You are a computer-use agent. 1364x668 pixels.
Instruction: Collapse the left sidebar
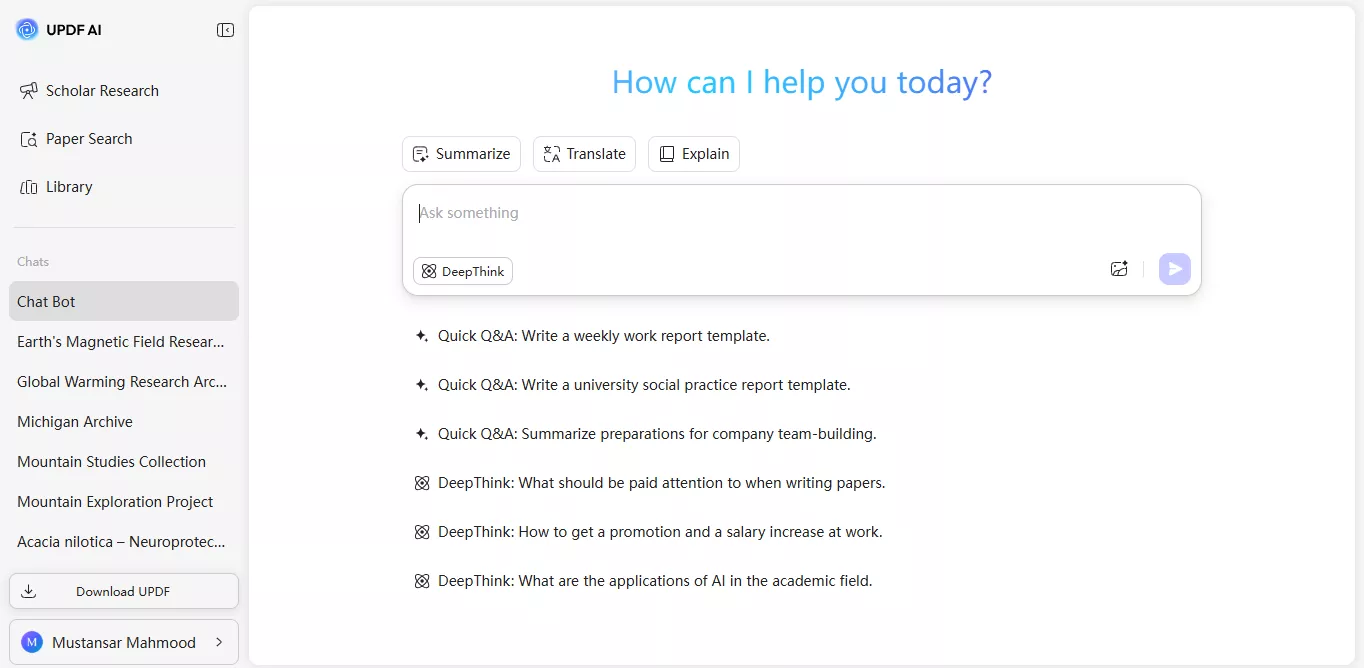point(226,29)
